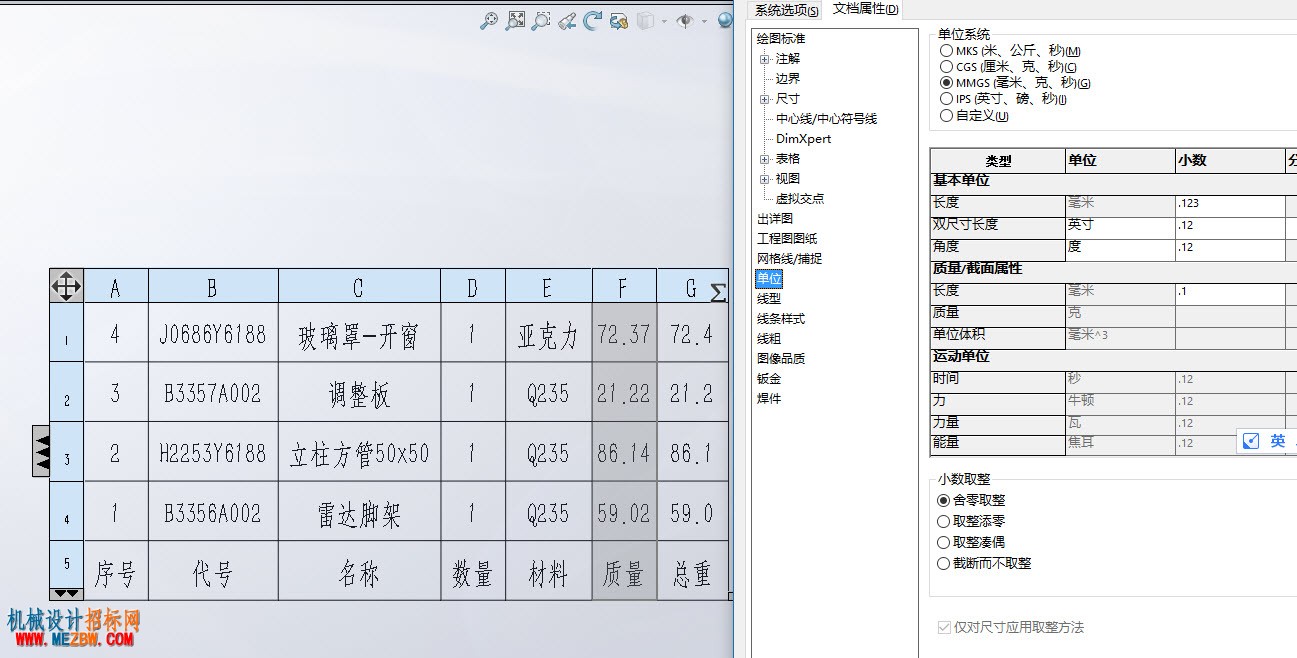The width and height of the screenshot is (1297, 658).
Task: Select column F header in table
Action: [623, 288]
